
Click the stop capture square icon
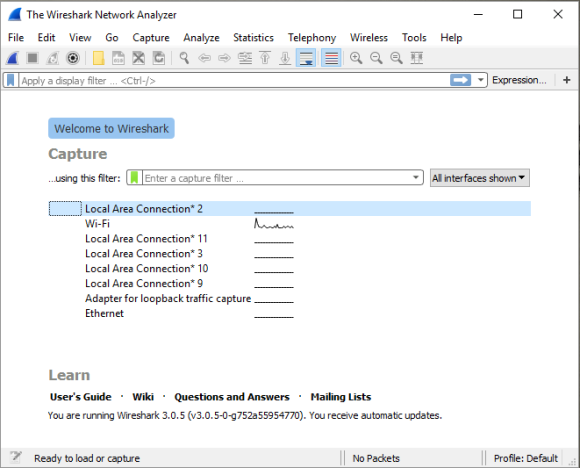click(33, 58)
